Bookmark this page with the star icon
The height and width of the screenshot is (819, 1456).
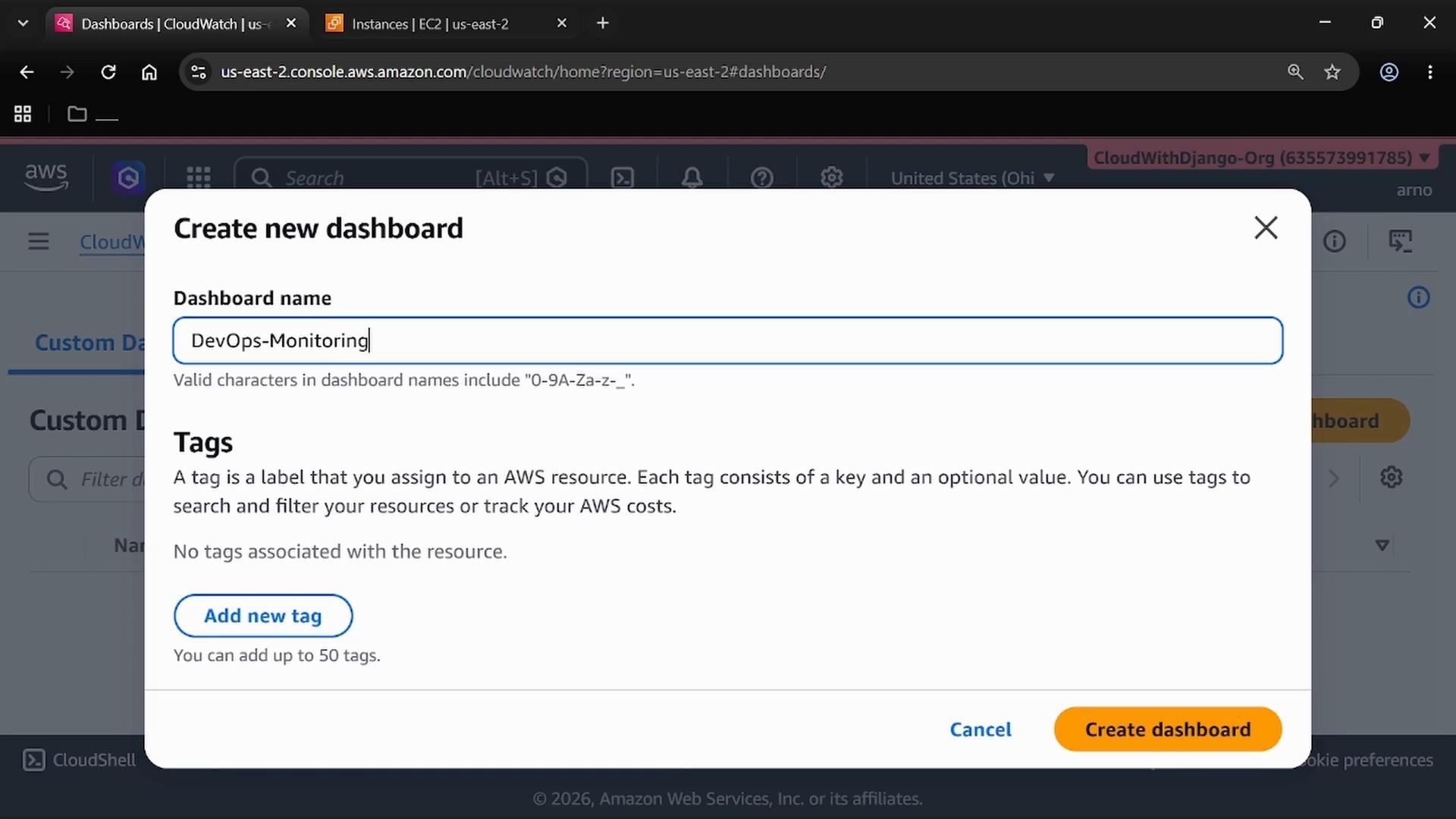coord(1332,72)
